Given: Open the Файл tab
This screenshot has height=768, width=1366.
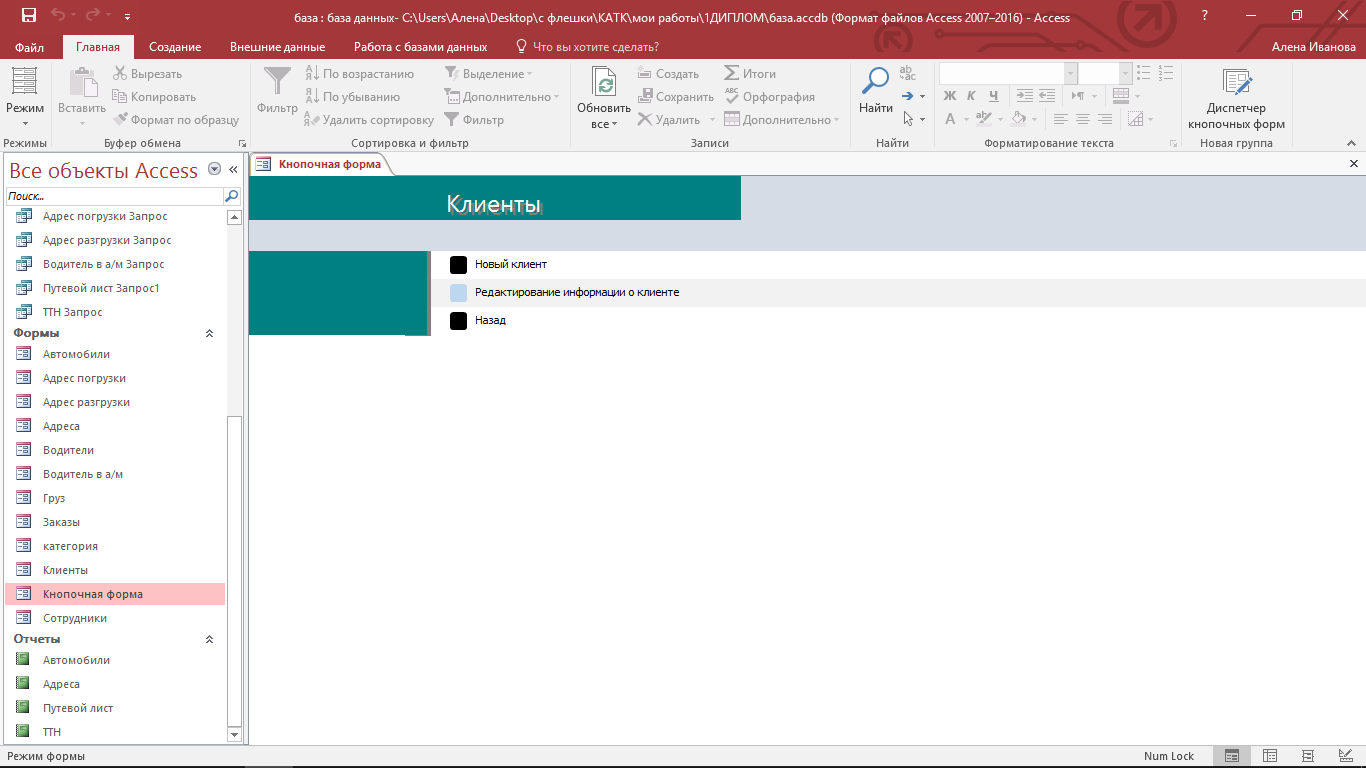Looking at the screenshot, I should tap(30, 47).
